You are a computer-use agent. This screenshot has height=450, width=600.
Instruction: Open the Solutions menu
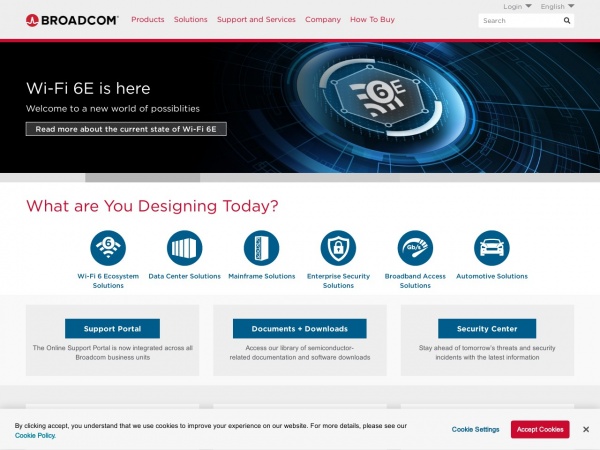tap(191, 20)
